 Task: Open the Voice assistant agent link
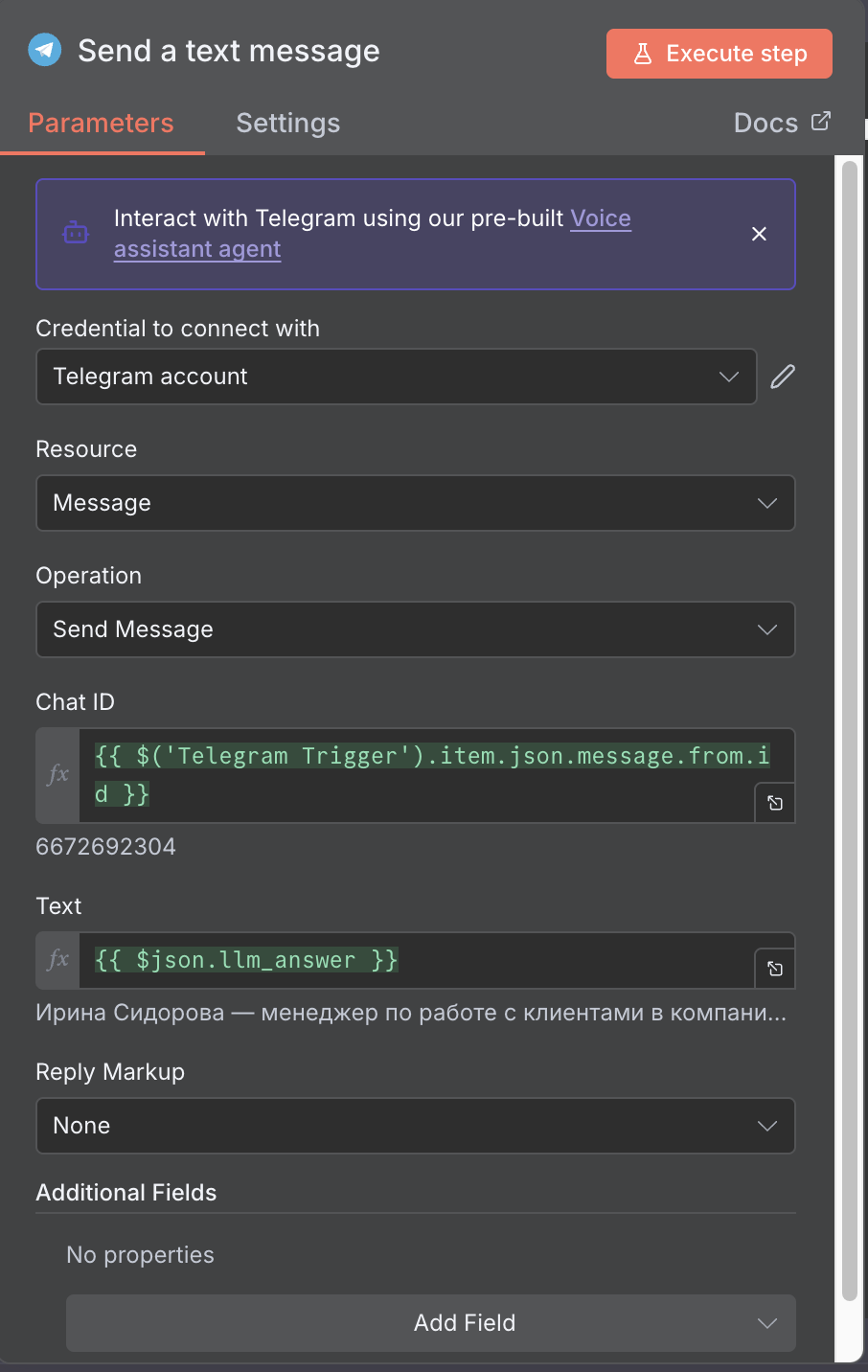600,218
